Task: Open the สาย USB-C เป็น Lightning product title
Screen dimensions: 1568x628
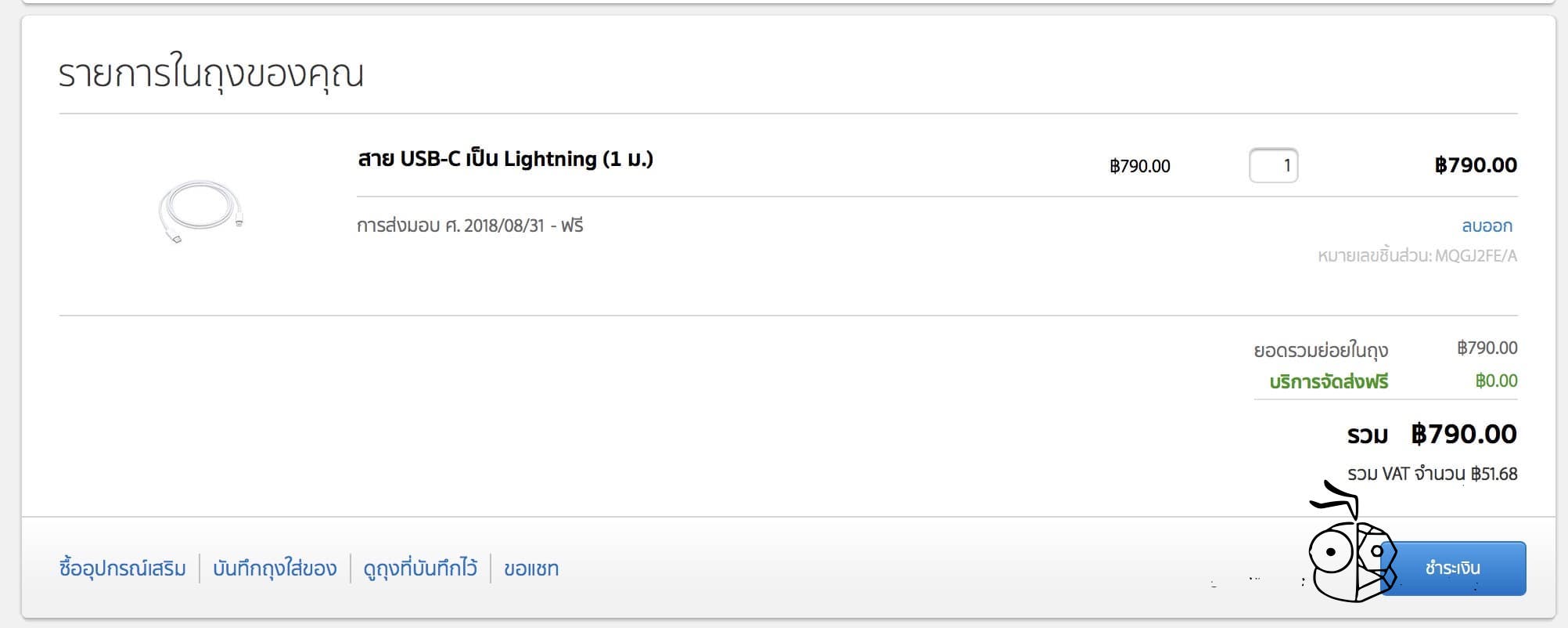Action: pos(505,159)
